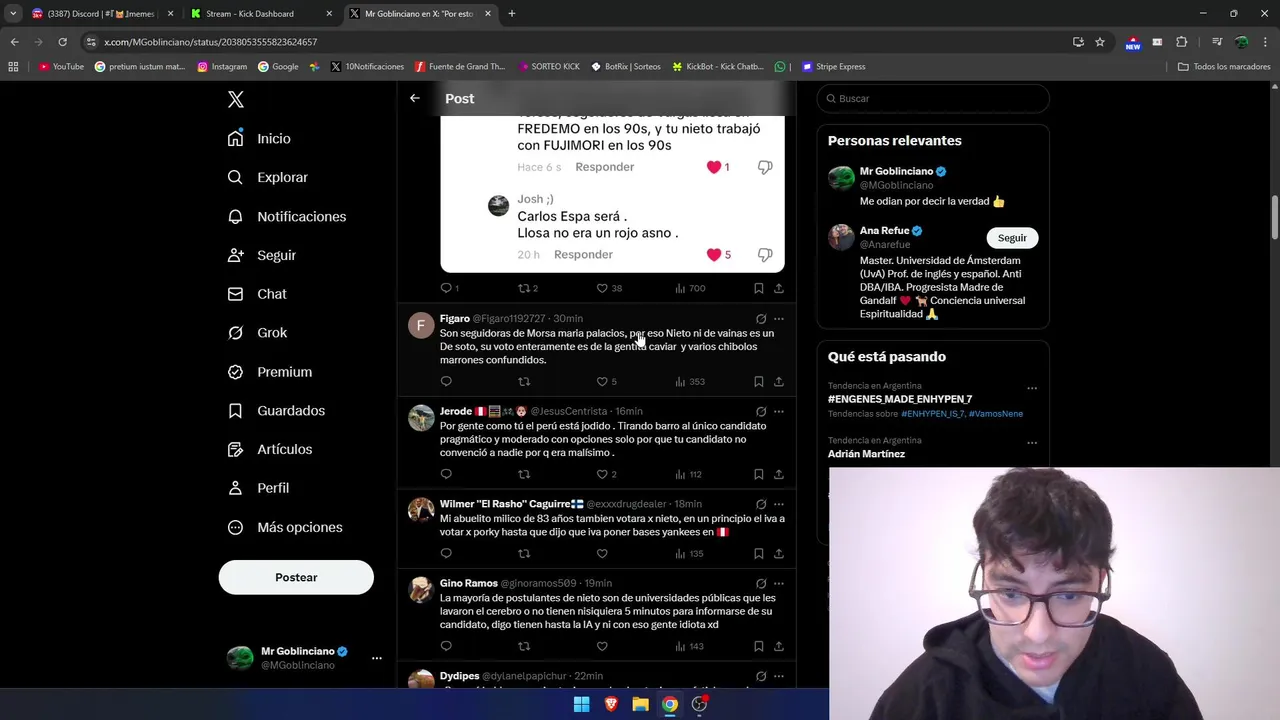View Jerode reply stats showing 112

[x=689, y=474]
